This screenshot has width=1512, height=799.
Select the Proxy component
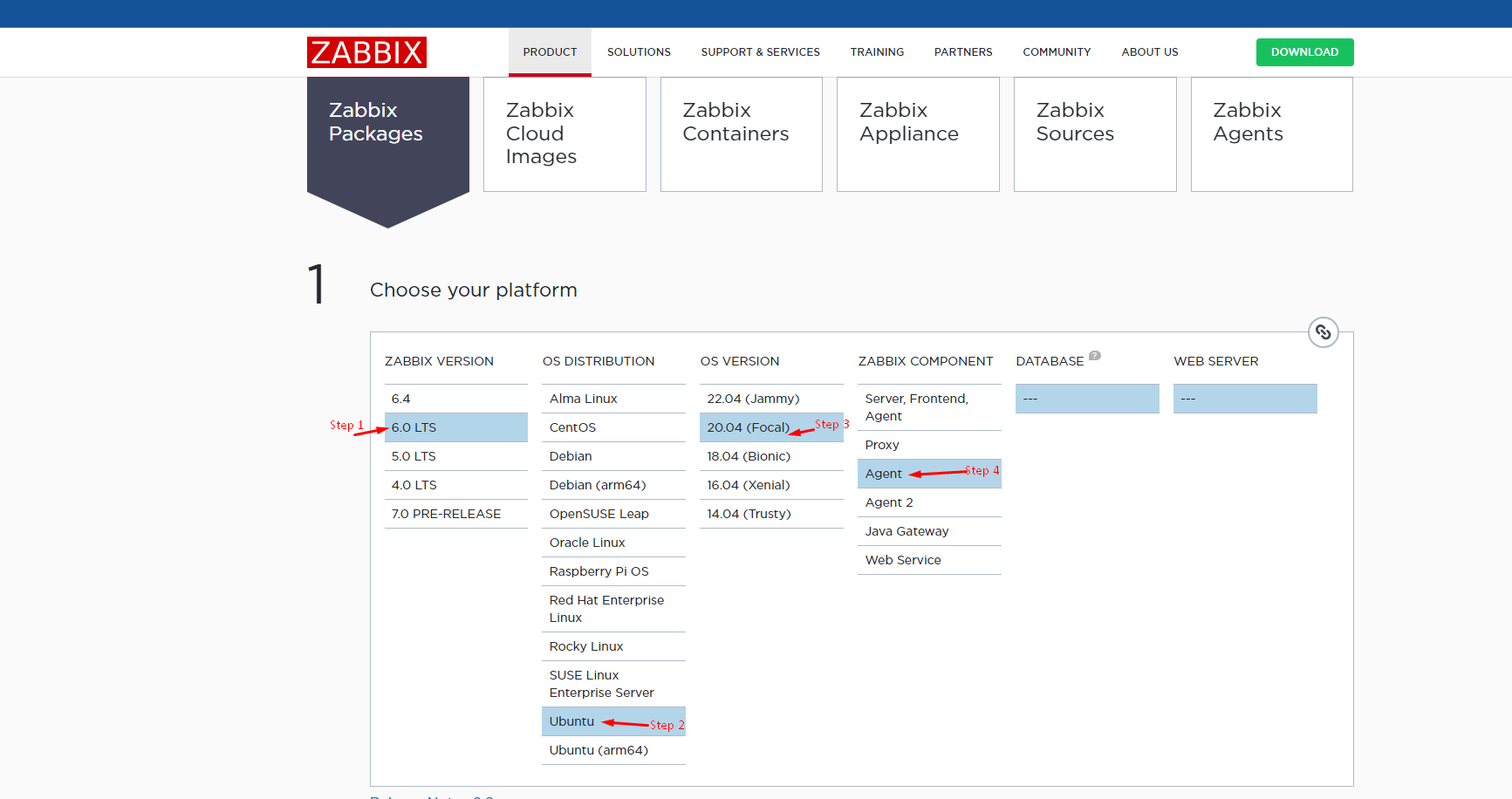click(929, 445)
